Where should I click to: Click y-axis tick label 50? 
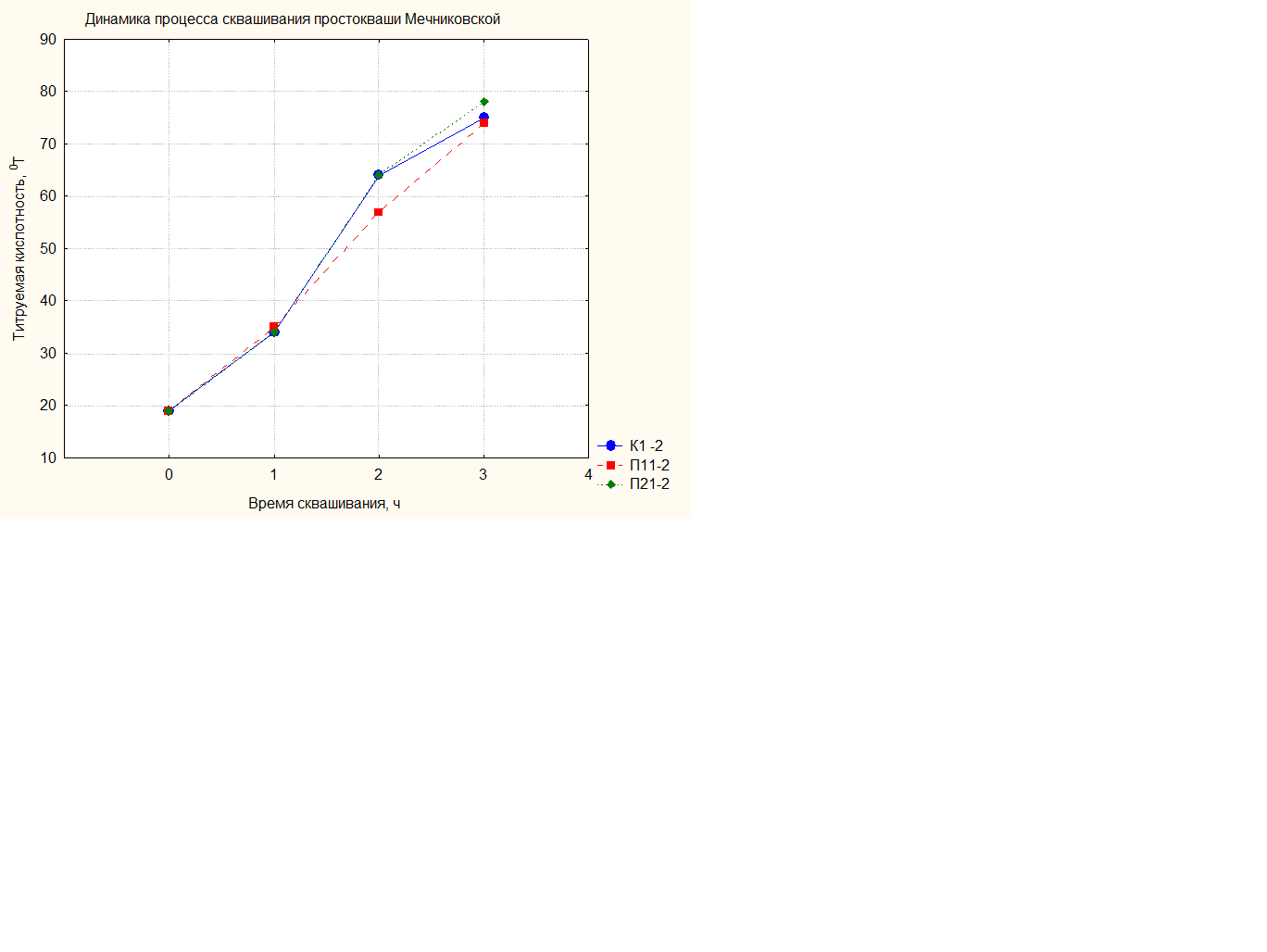click(48, 249)
